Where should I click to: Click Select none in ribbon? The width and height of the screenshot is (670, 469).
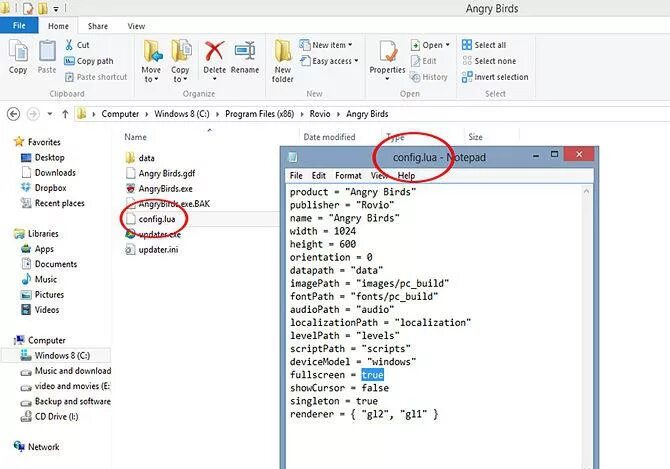(x=489, y=61)
